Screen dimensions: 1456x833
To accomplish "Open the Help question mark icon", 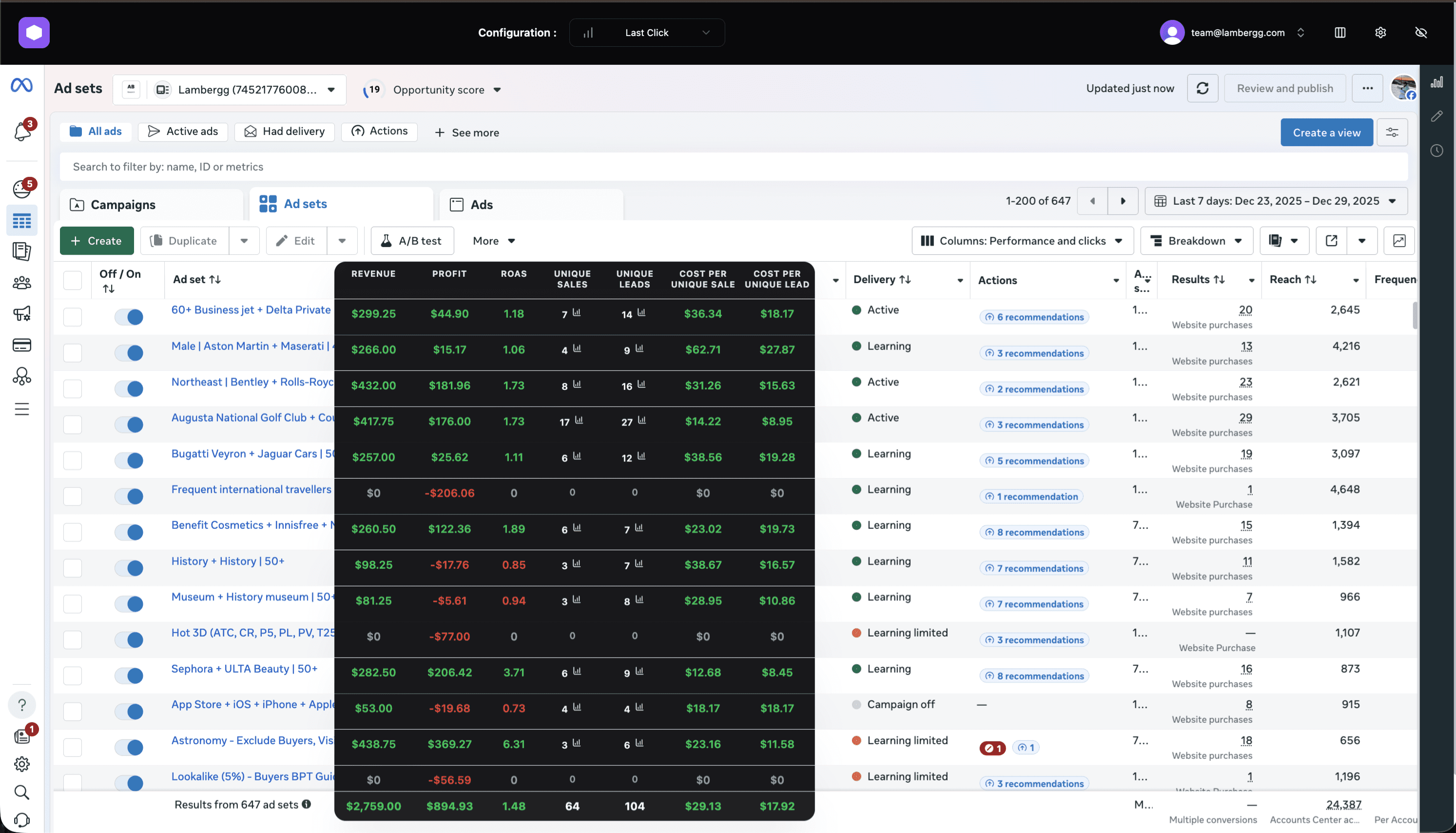I will [22, 704].
